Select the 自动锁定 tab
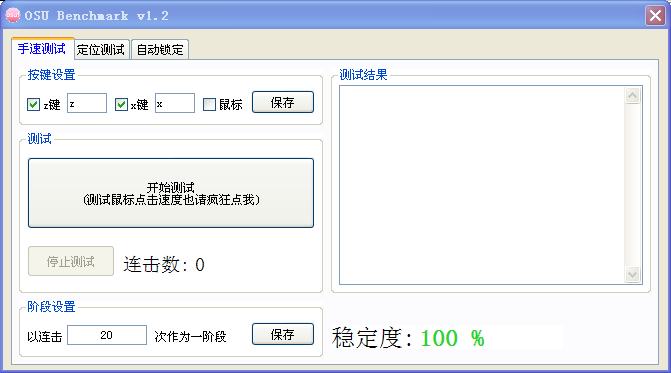Image resolution: width=671 pixels, height=373 pixels. point(160,50)
